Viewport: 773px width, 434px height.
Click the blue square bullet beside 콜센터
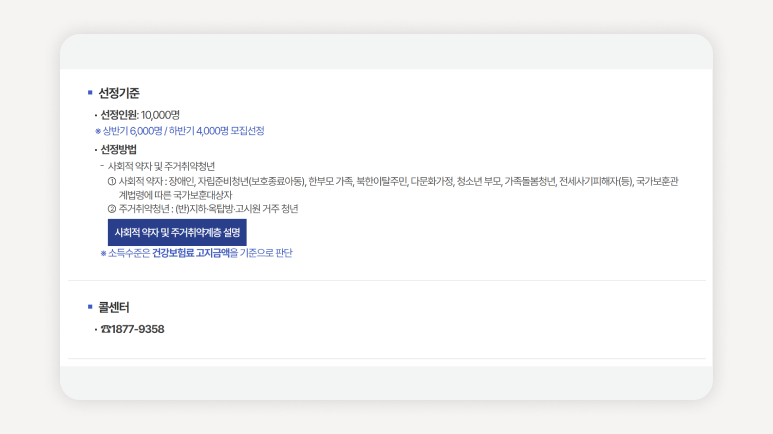pos(89,307)
